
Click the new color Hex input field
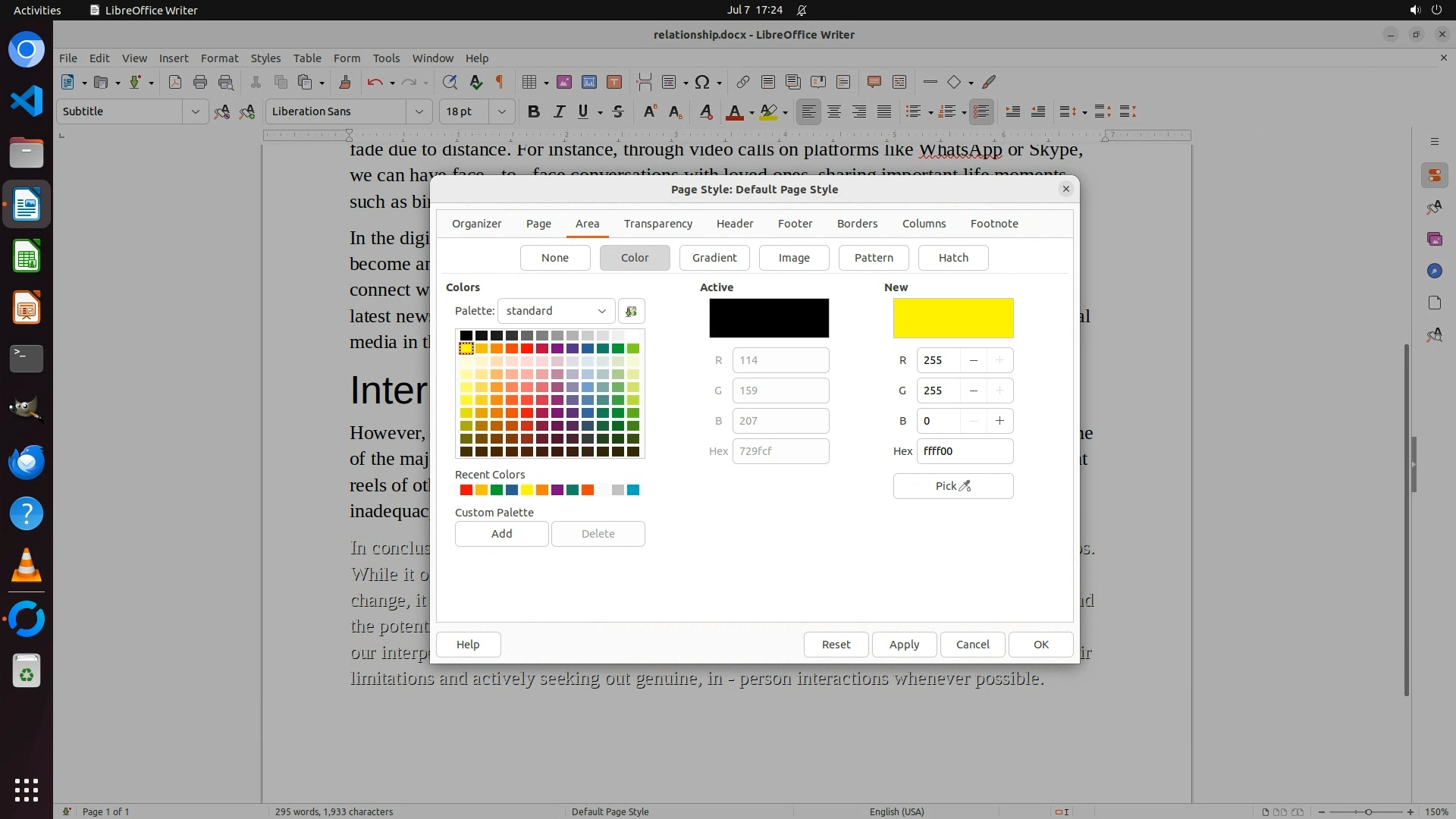[x=964, y=451]
